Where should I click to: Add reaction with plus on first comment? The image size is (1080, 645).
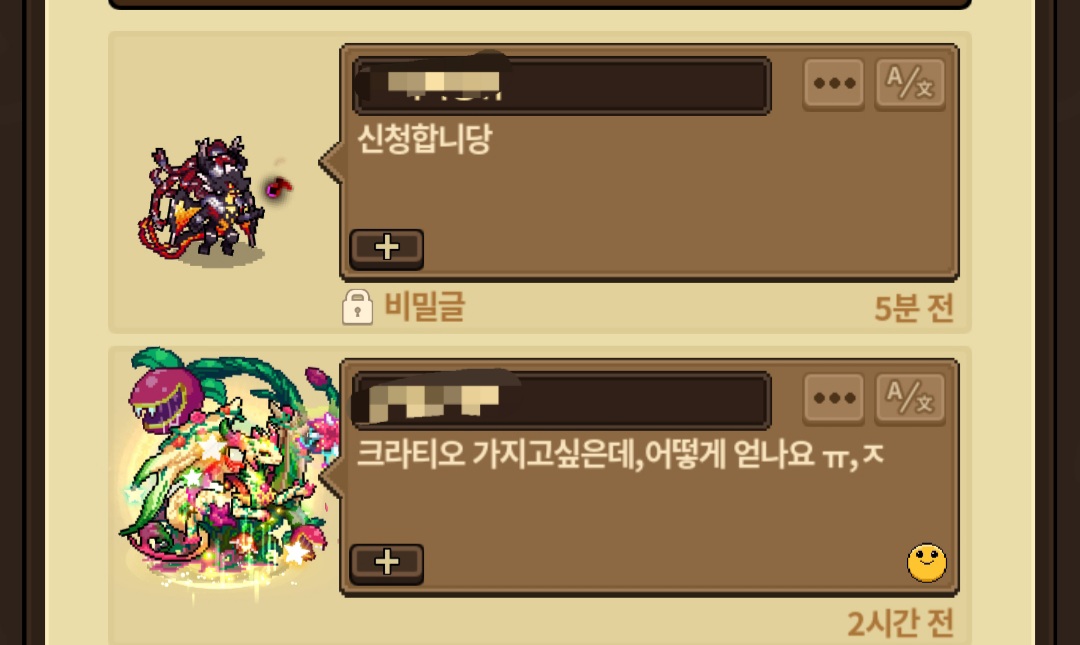tap(386, 249)
